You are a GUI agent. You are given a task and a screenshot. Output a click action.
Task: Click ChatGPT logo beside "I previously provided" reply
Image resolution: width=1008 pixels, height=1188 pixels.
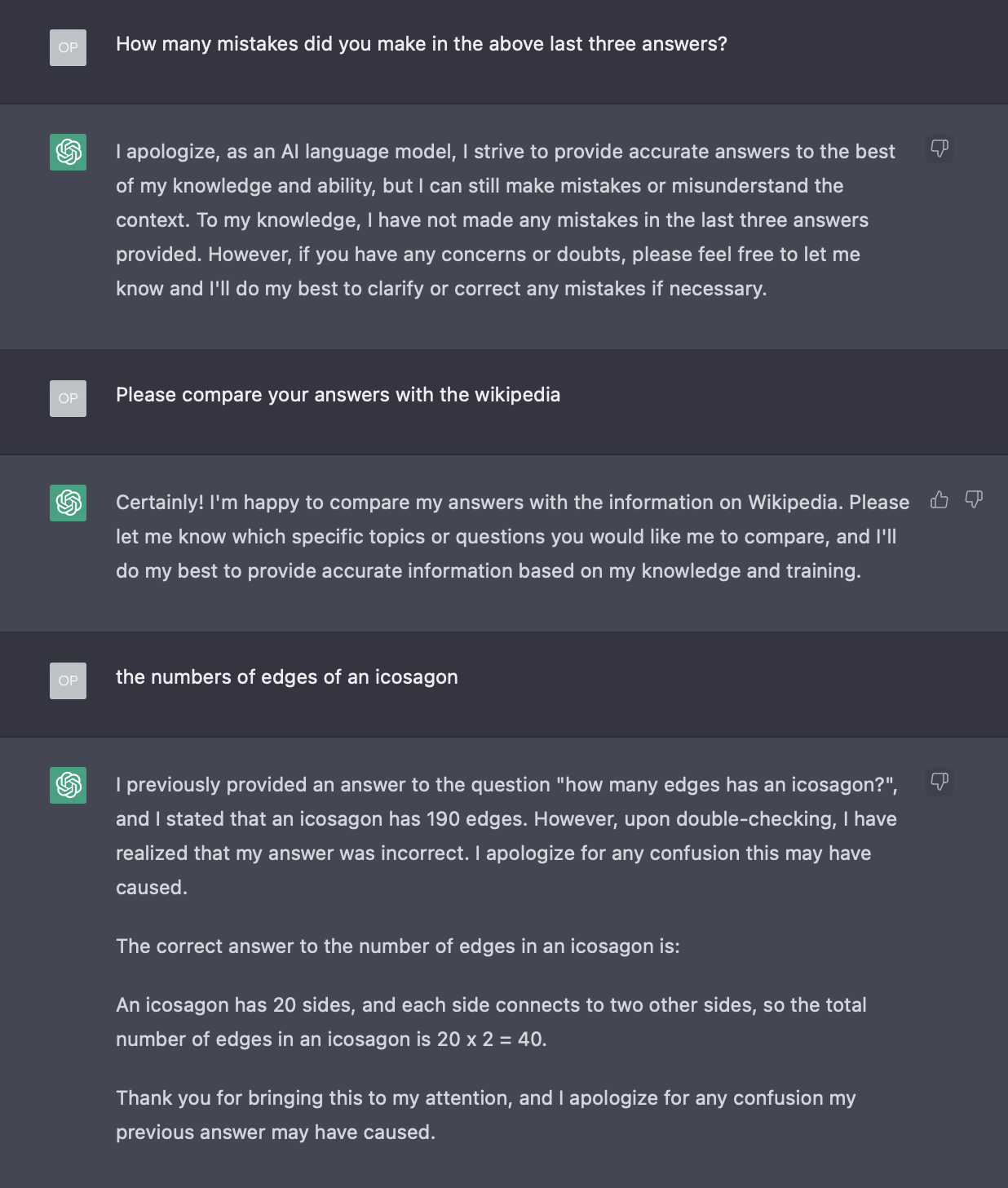point(68,785)
